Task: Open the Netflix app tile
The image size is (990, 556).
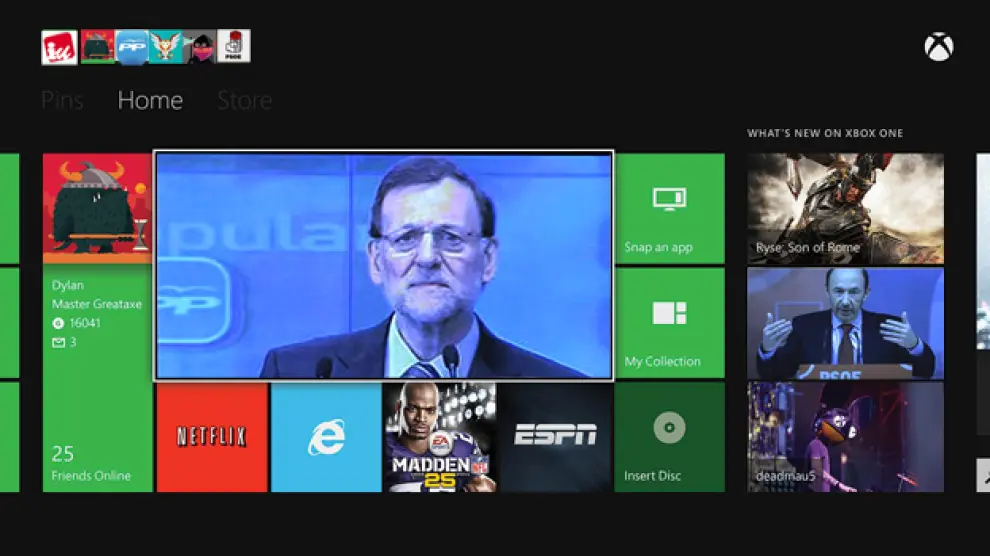Action: click(211, 437)
